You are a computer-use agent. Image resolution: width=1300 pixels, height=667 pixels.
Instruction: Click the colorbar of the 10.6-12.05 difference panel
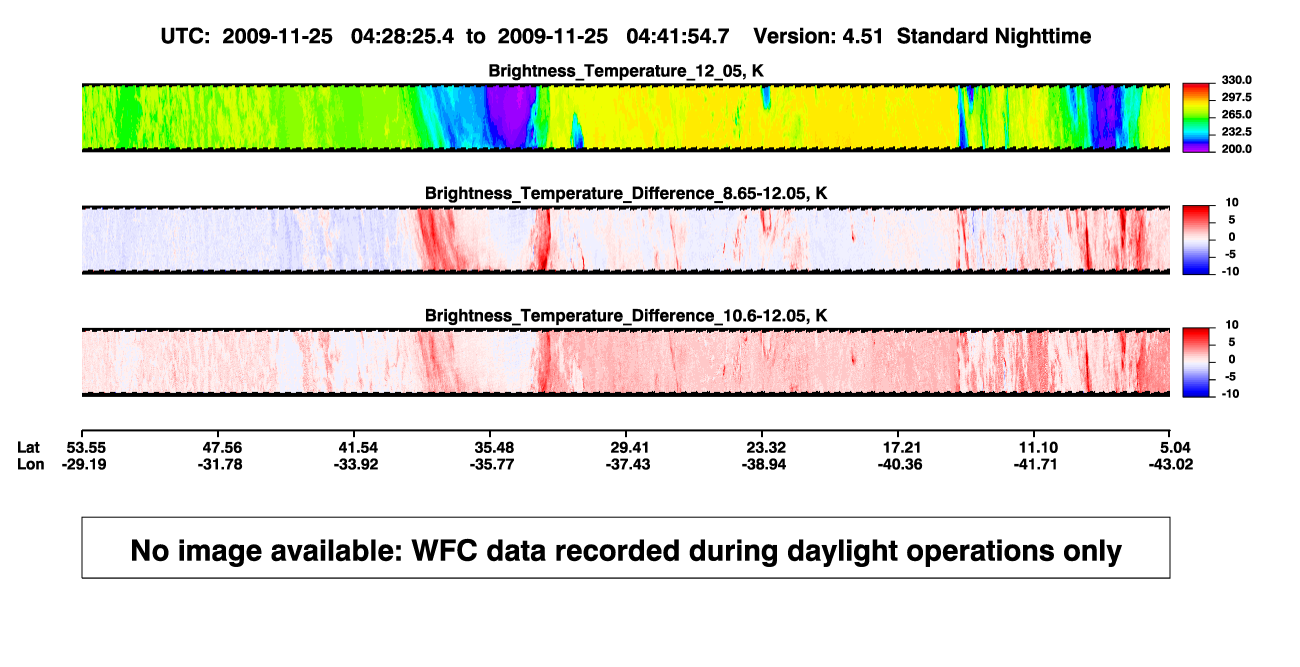pyautogui.click(x=1194, y=360)
